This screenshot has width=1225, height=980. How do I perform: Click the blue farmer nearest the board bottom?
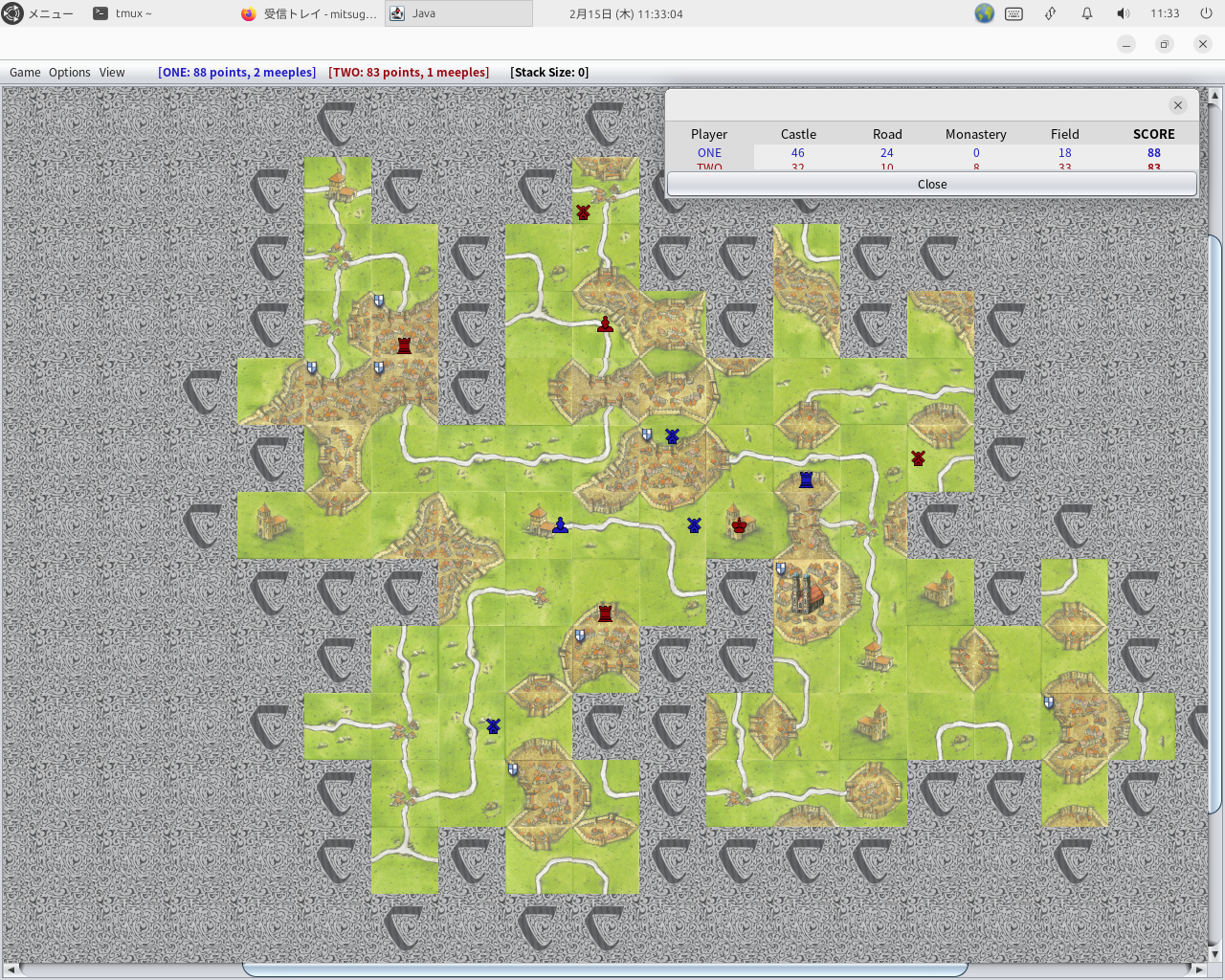[493, 726]
